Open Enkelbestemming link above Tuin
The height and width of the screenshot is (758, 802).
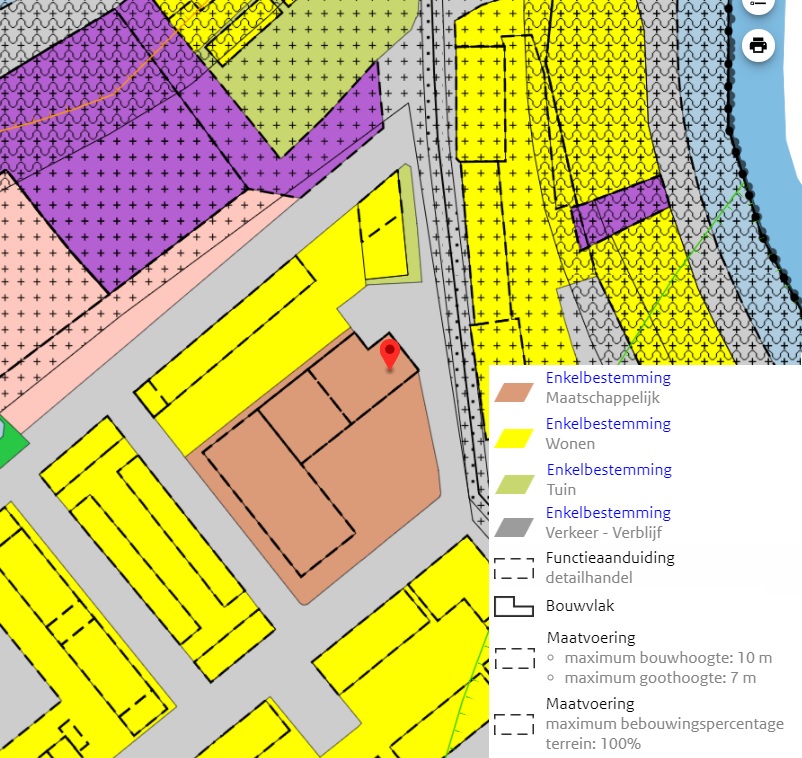[609, 470]
